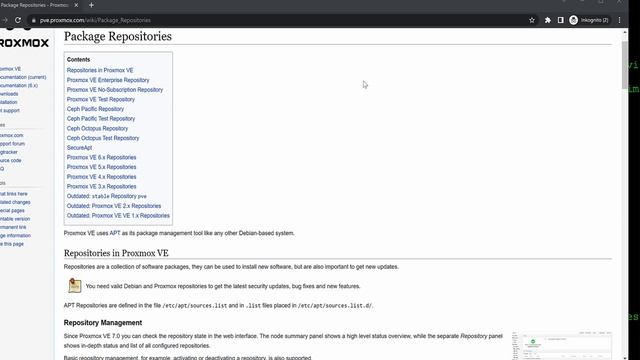The width and height of the screenshot is (640, 360).
Task: Open sidebar Installation link
Action: click(9, 102)
